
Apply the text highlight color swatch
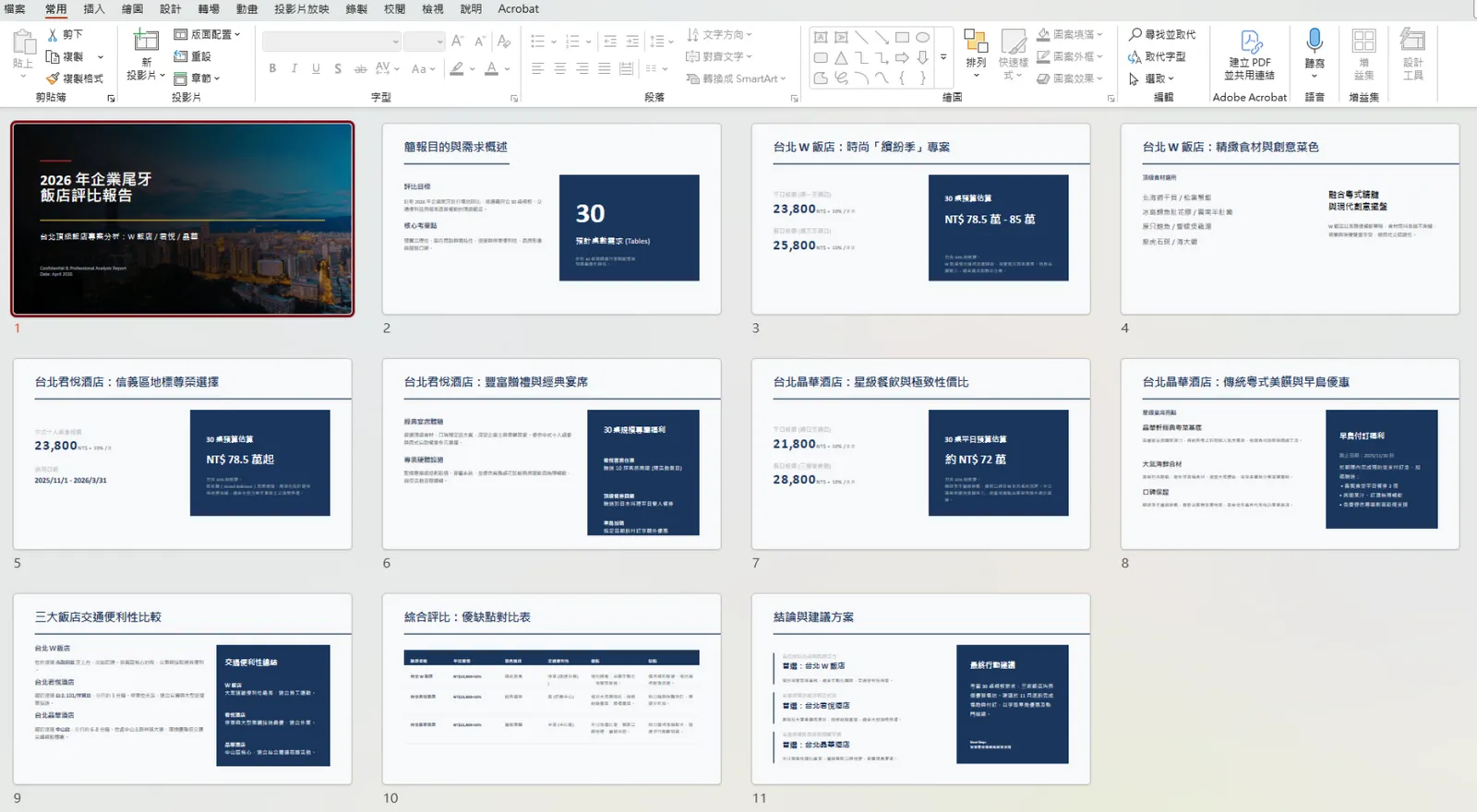pyautogui.click(x=457, y=69)
